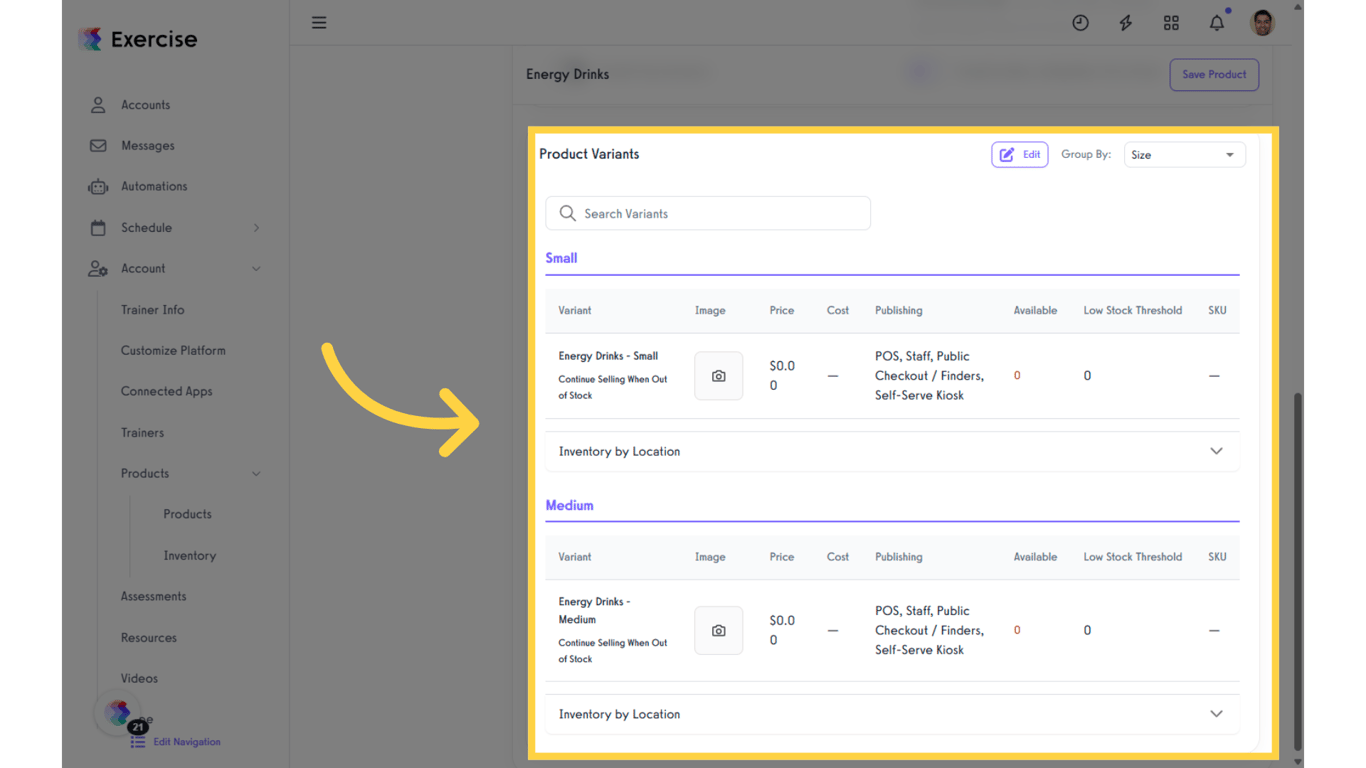Open the Accounts section from the sidebar
Viewport: 1366px width, 768px height.
point(145,104)
